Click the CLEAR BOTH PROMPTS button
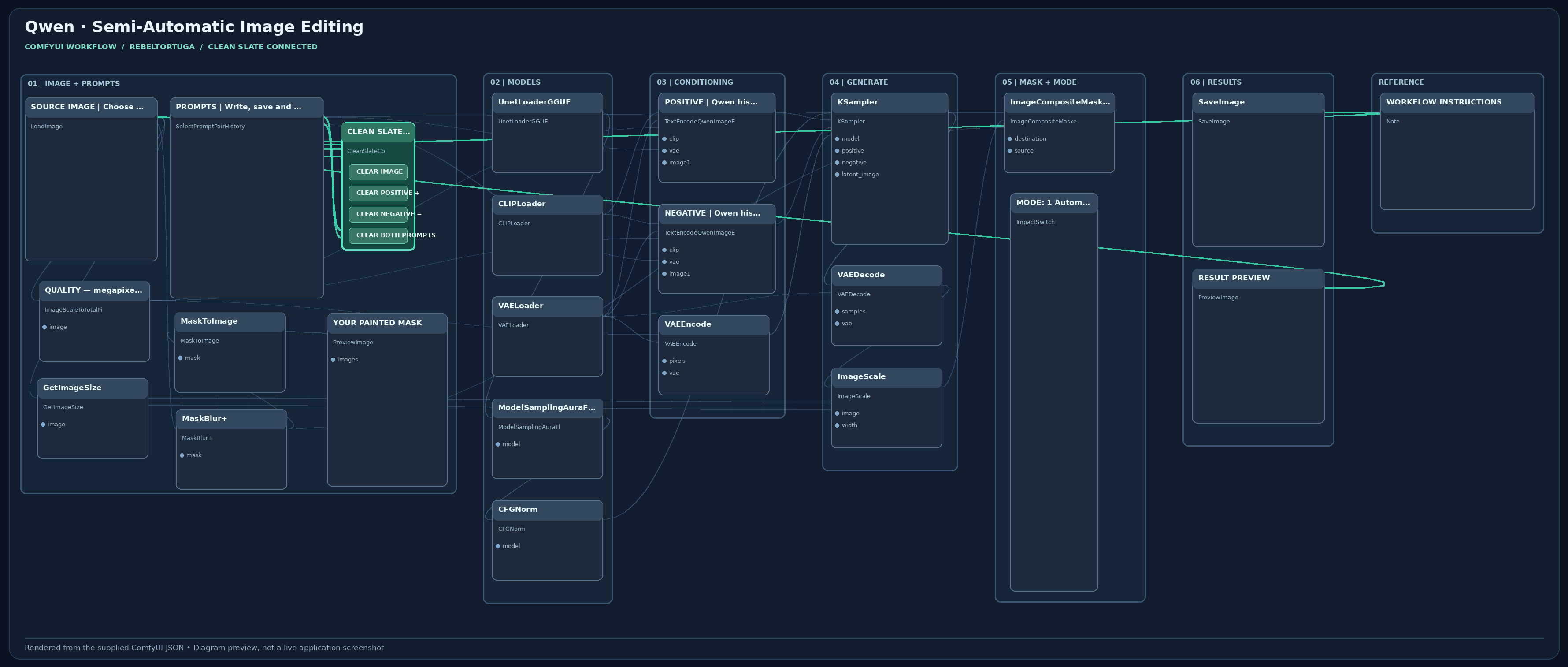1568x667 pixels. point(378,235)
